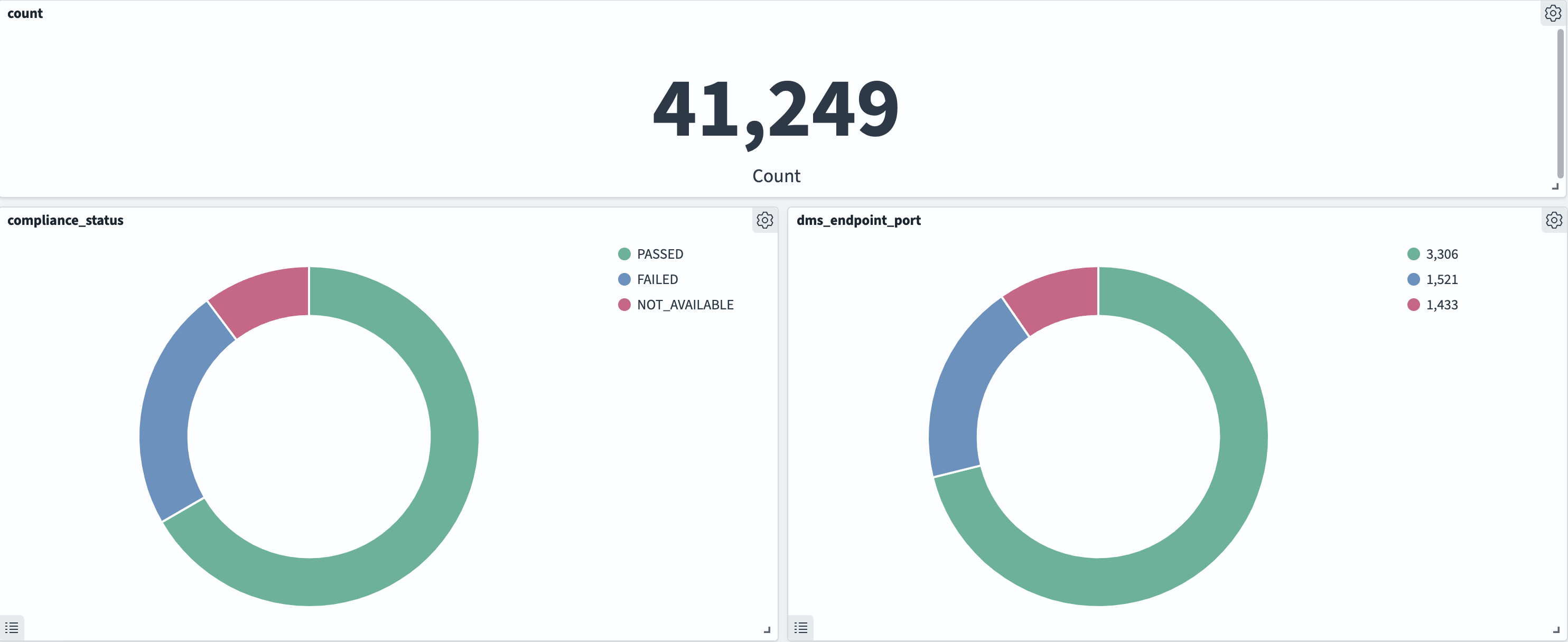Screen dimensions: 1568x642
Task: Click FAILED legend color dot
Action: 624,279
